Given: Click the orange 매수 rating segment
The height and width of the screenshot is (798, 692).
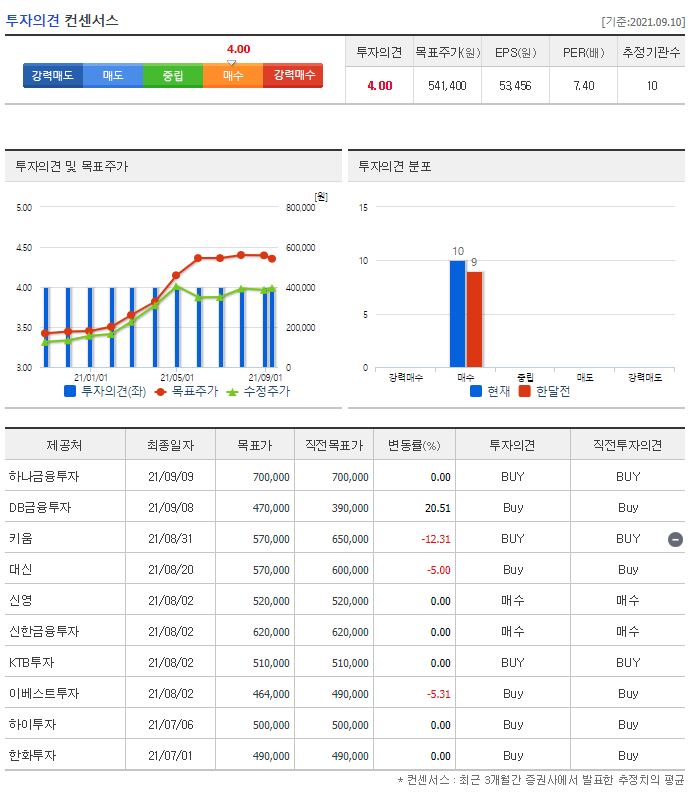Looking at the screenshot, I should tap(233, 75).
